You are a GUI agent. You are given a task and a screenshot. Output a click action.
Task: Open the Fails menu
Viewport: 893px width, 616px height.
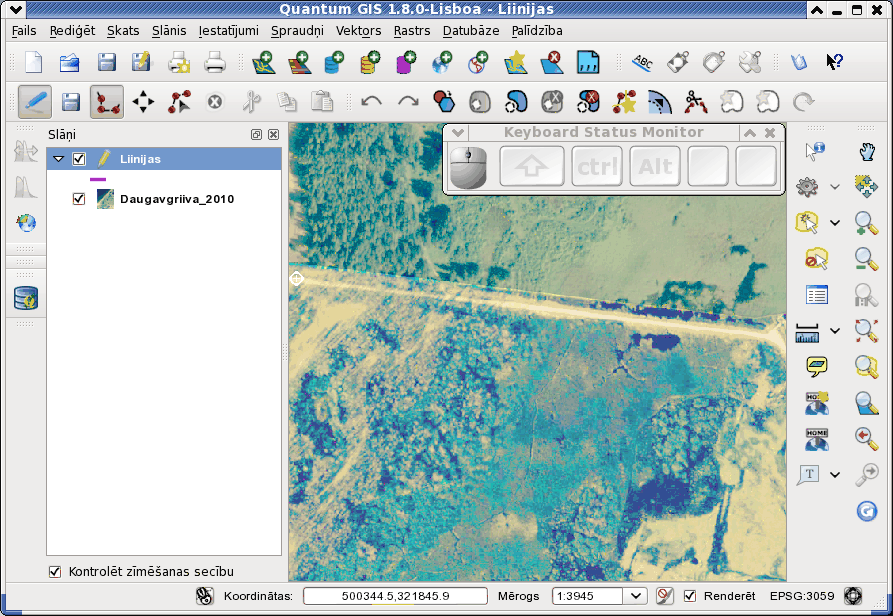coord(24,31)
